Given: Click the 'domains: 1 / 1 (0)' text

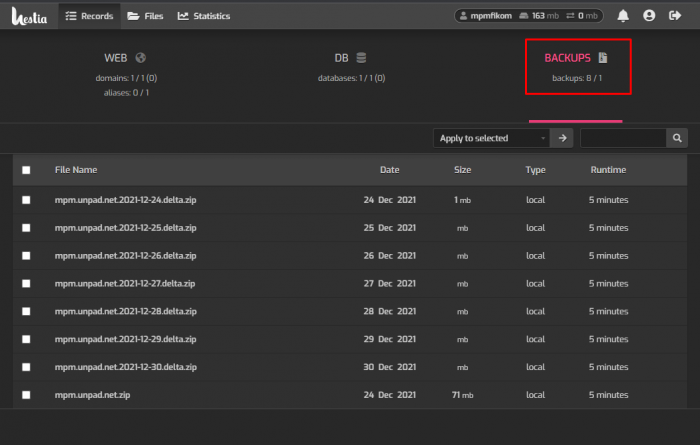Looking at the screenshot, I should point(126,78).
